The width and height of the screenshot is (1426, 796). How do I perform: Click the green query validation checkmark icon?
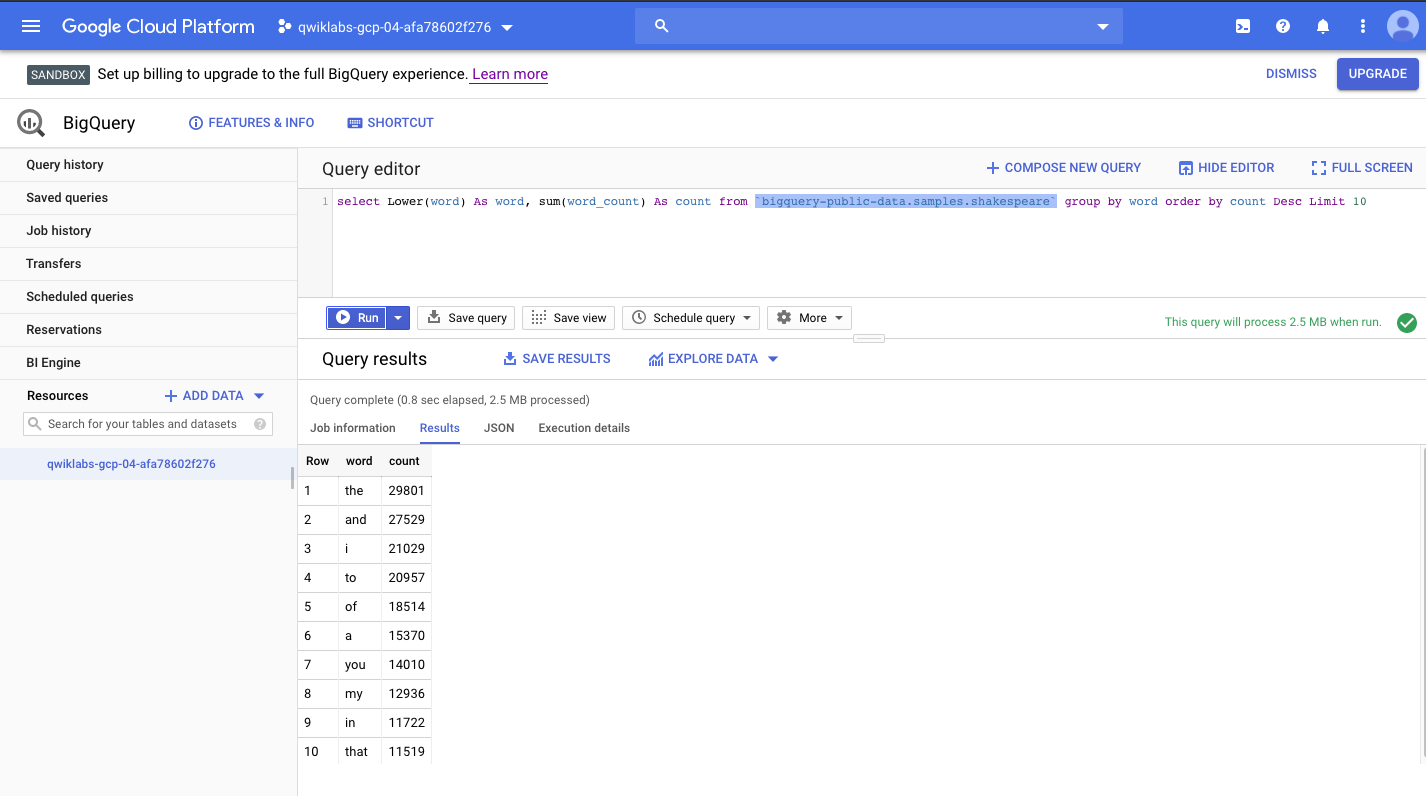(x=1407, y=323)
